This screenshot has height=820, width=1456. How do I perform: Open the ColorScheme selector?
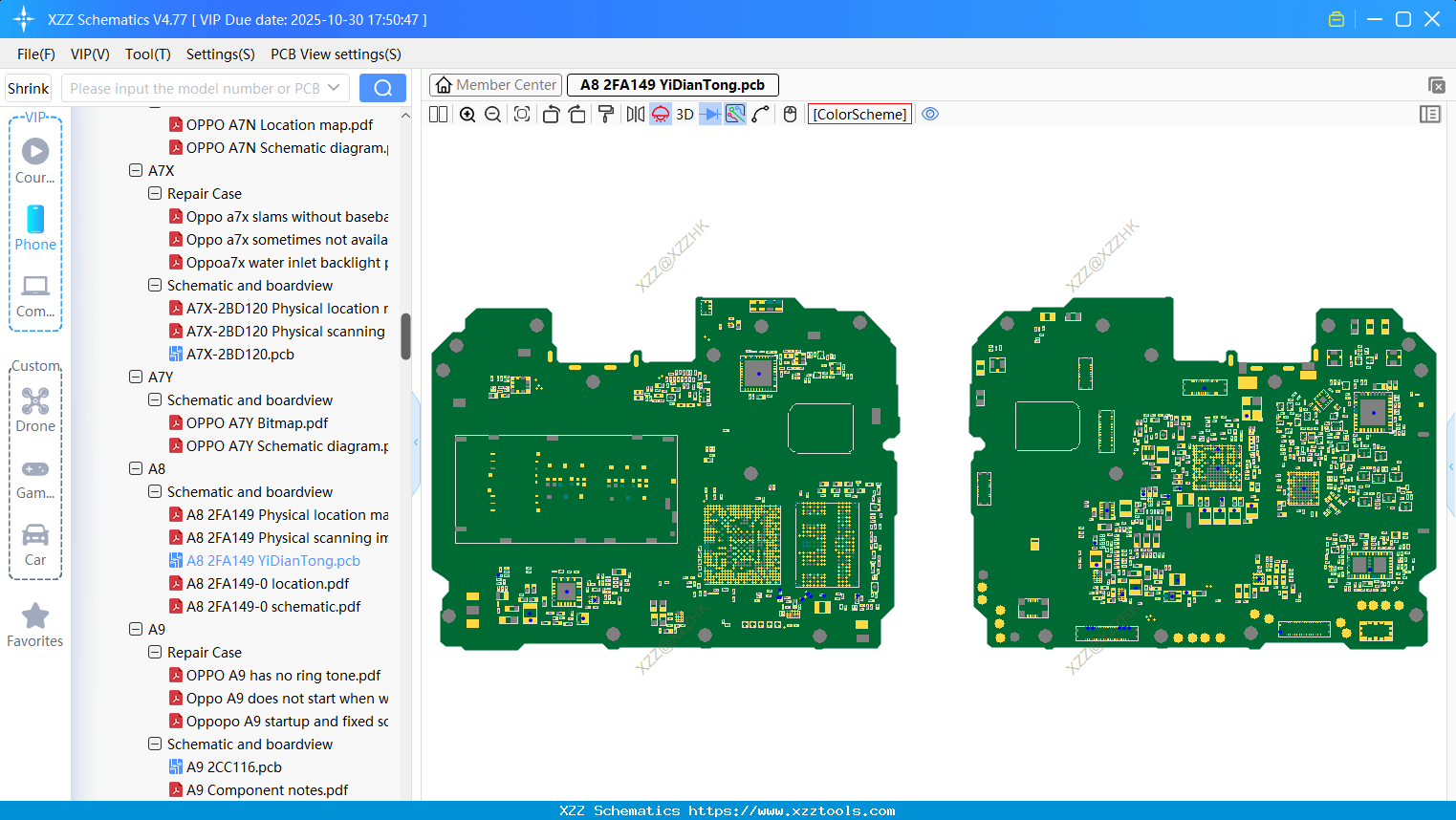859,115
